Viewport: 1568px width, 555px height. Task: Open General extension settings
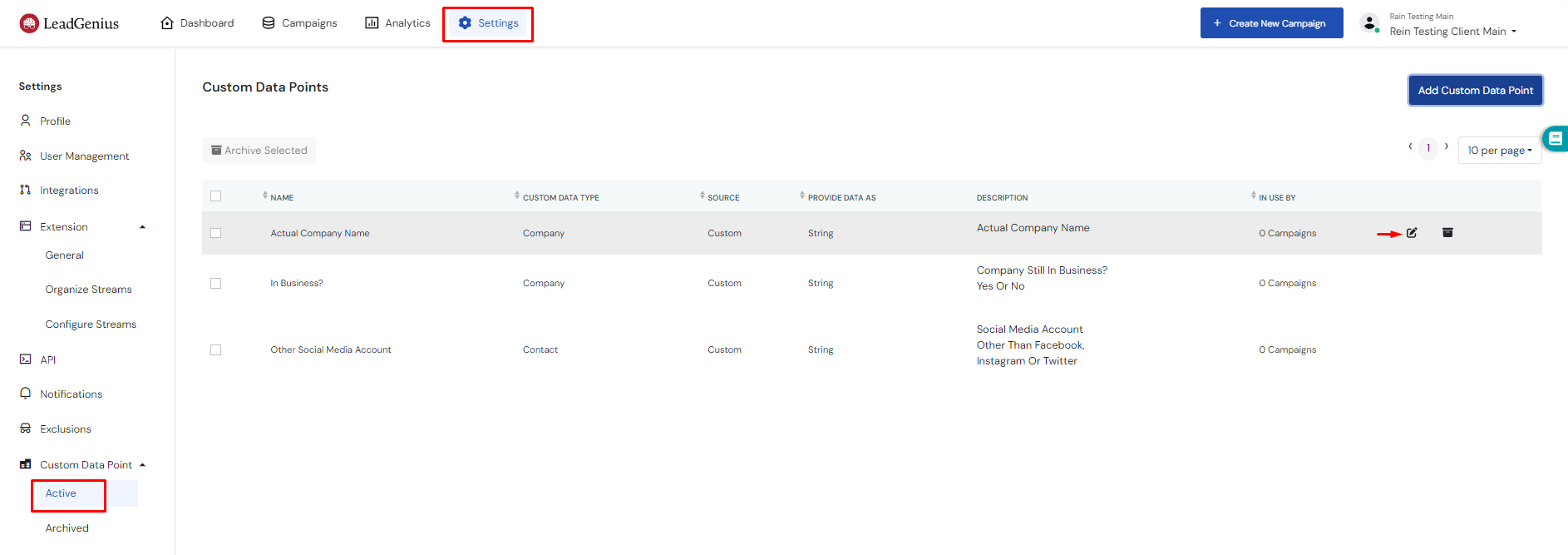click(65, 255)
